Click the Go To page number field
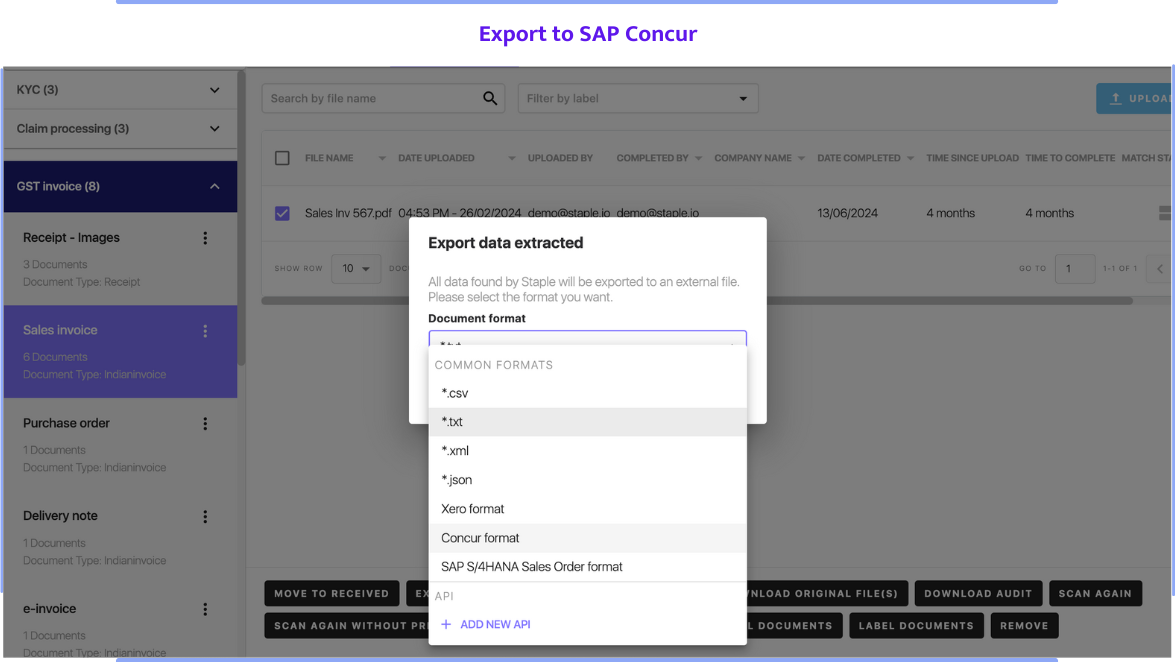 click(x=1075, y=268)
